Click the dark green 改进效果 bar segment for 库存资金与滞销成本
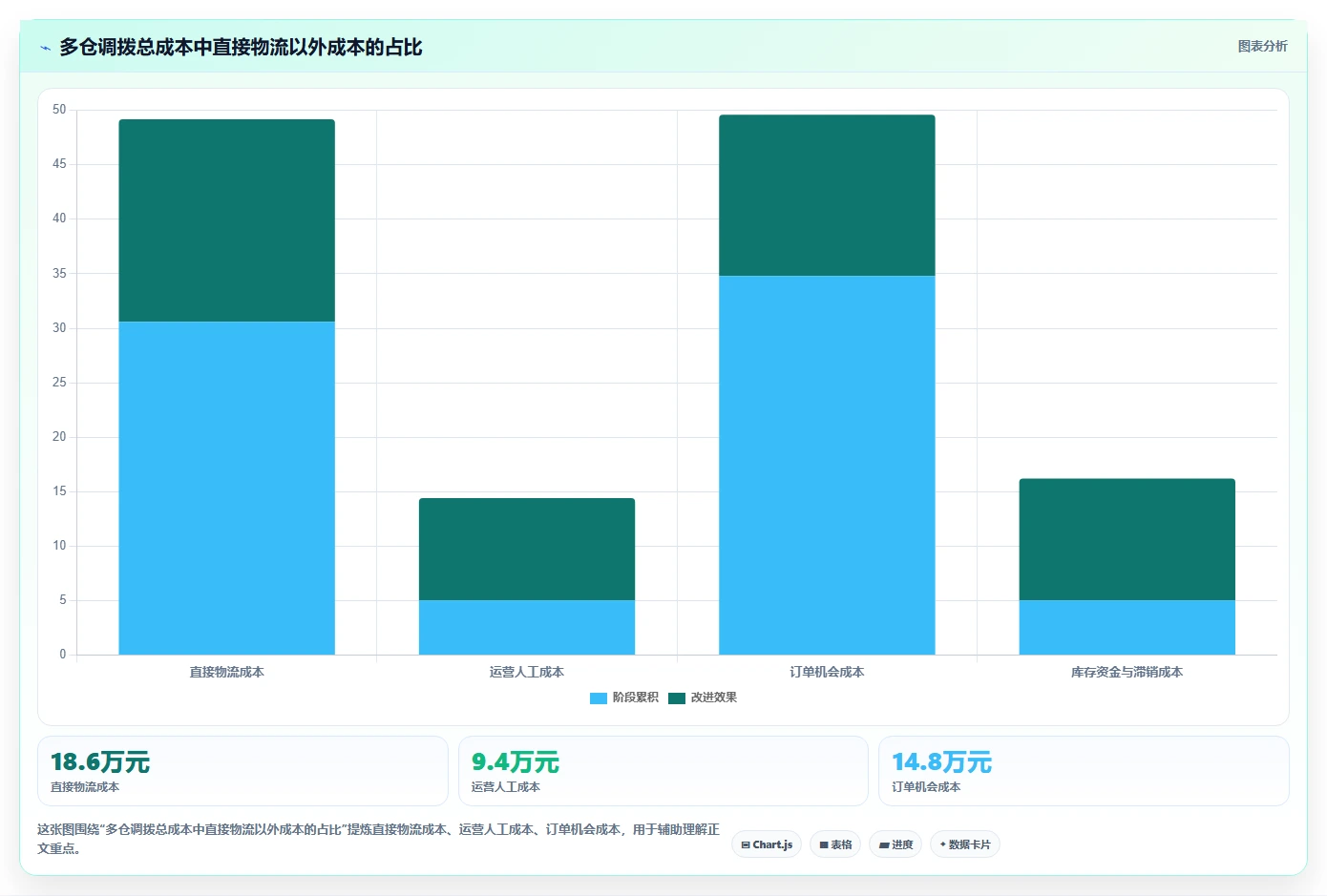The image size is (1327, 896). point(1127,540)
